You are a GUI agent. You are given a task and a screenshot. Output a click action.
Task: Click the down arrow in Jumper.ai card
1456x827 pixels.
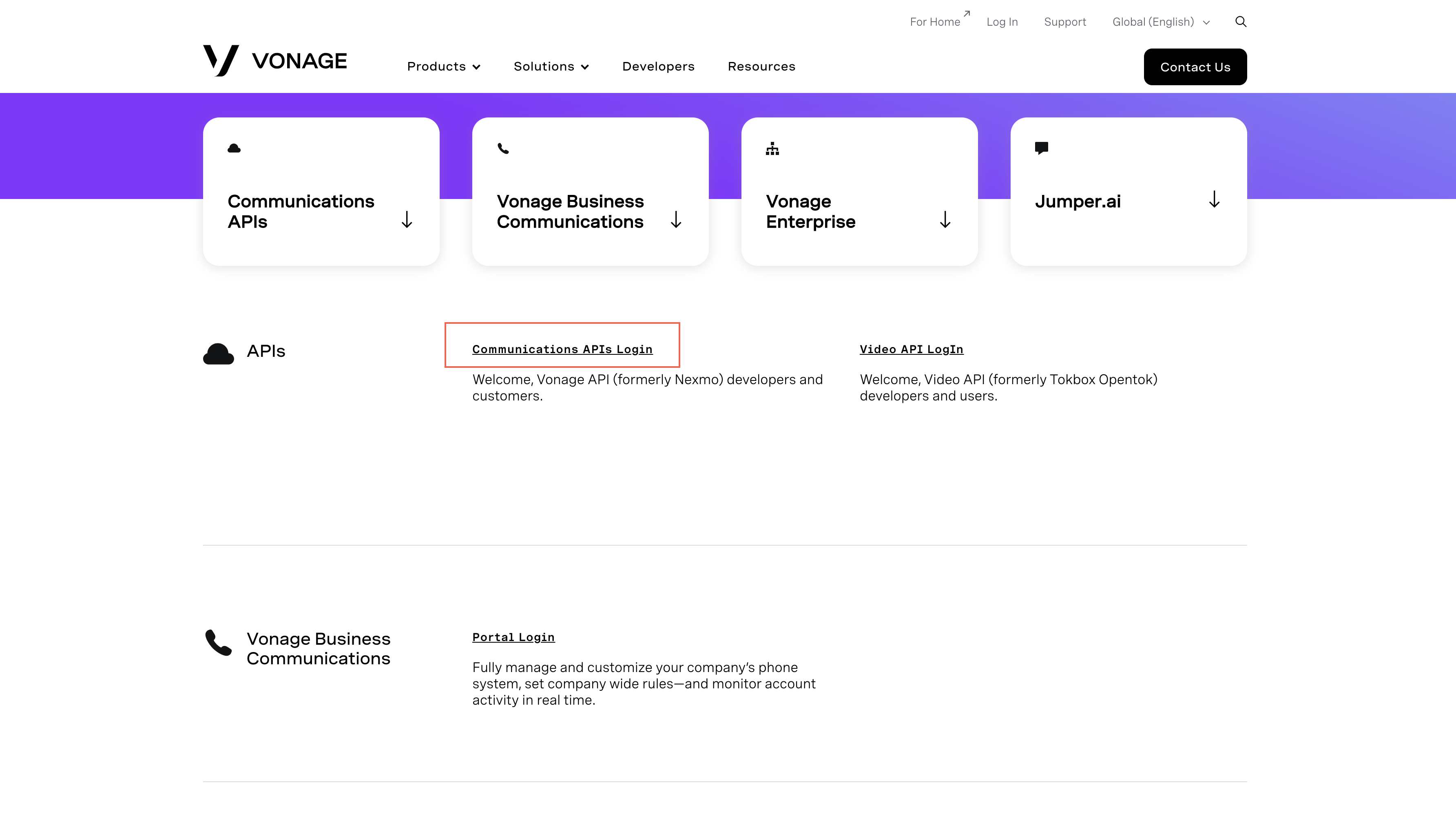(x=1214, y=199)
